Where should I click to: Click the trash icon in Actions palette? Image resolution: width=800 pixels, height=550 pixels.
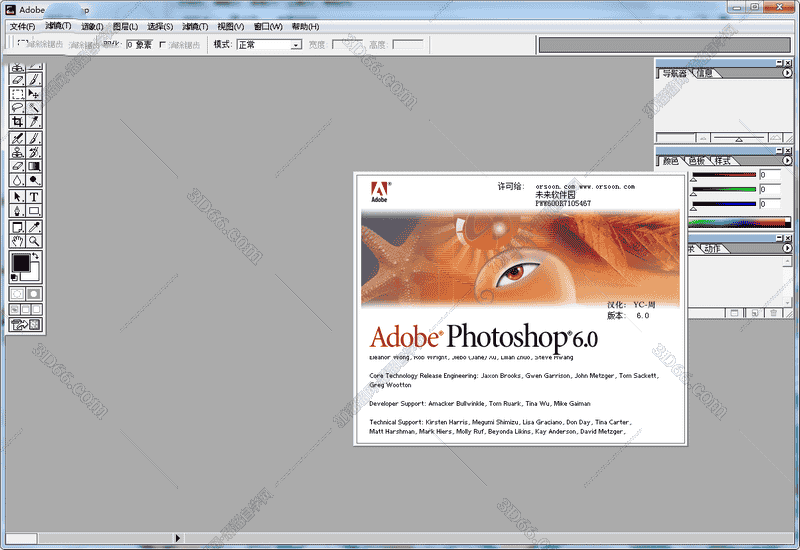coord(773,313)
